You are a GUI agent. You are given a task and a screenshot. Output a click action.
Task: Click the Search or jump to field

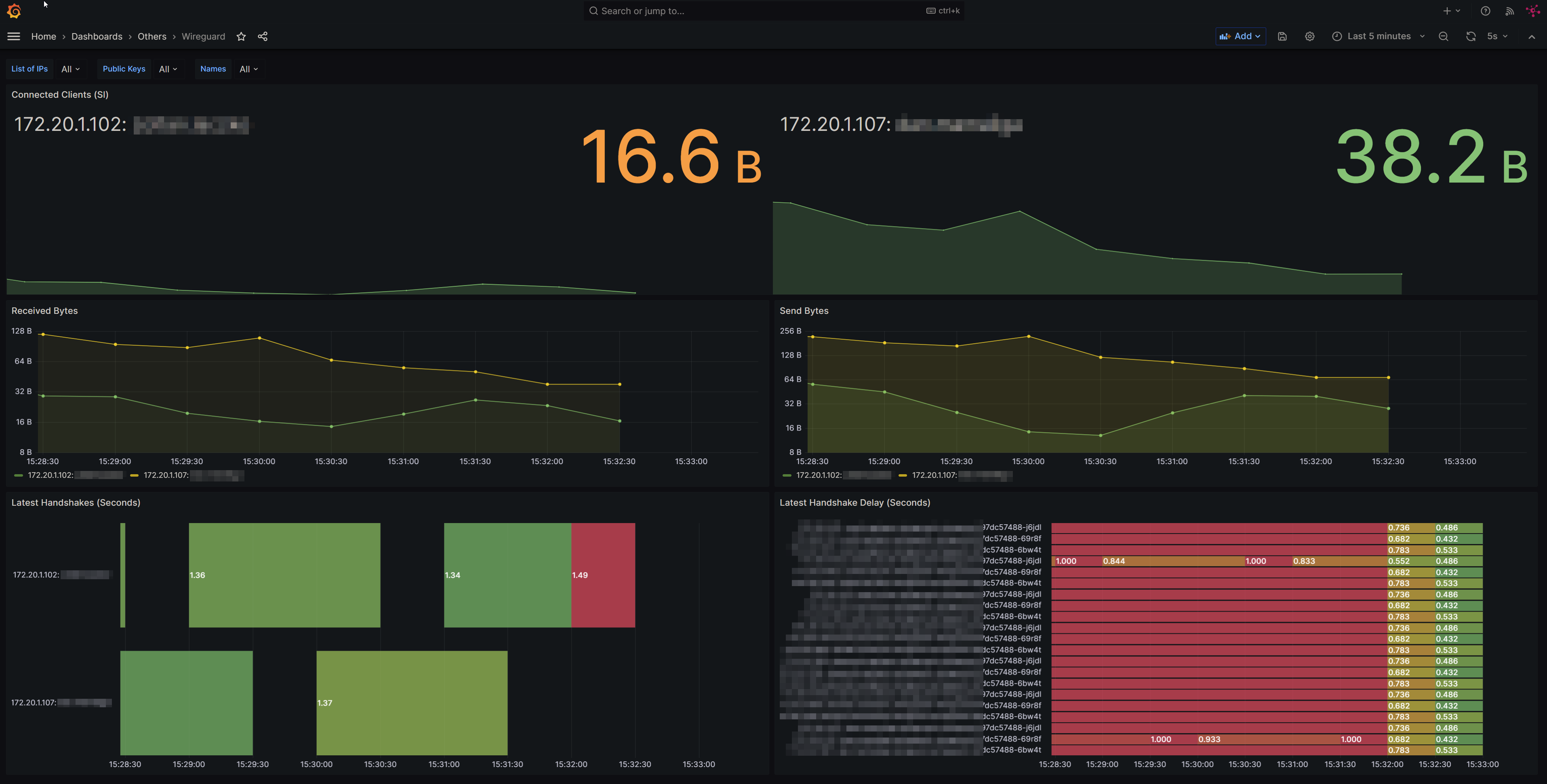click(x=773, y=11)
